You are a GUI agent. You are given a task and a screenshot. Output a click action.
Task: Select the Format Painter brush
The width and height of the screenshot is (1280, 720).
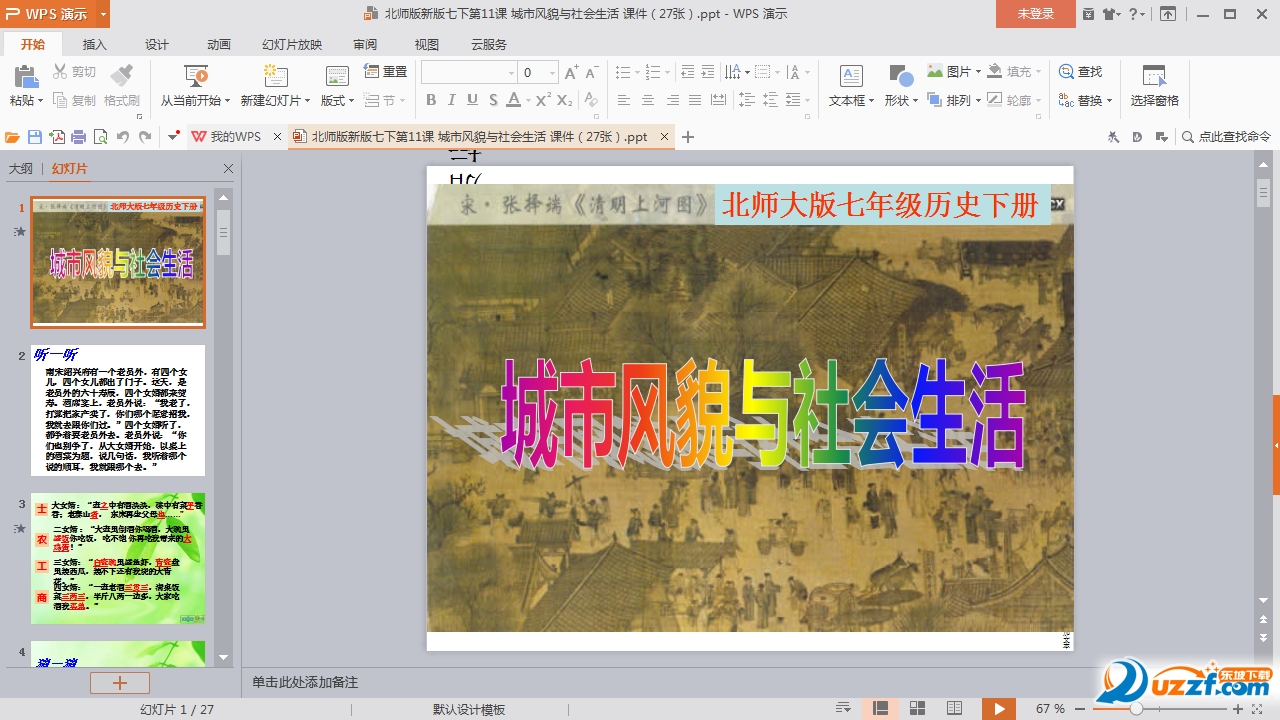tap(121, 74)
